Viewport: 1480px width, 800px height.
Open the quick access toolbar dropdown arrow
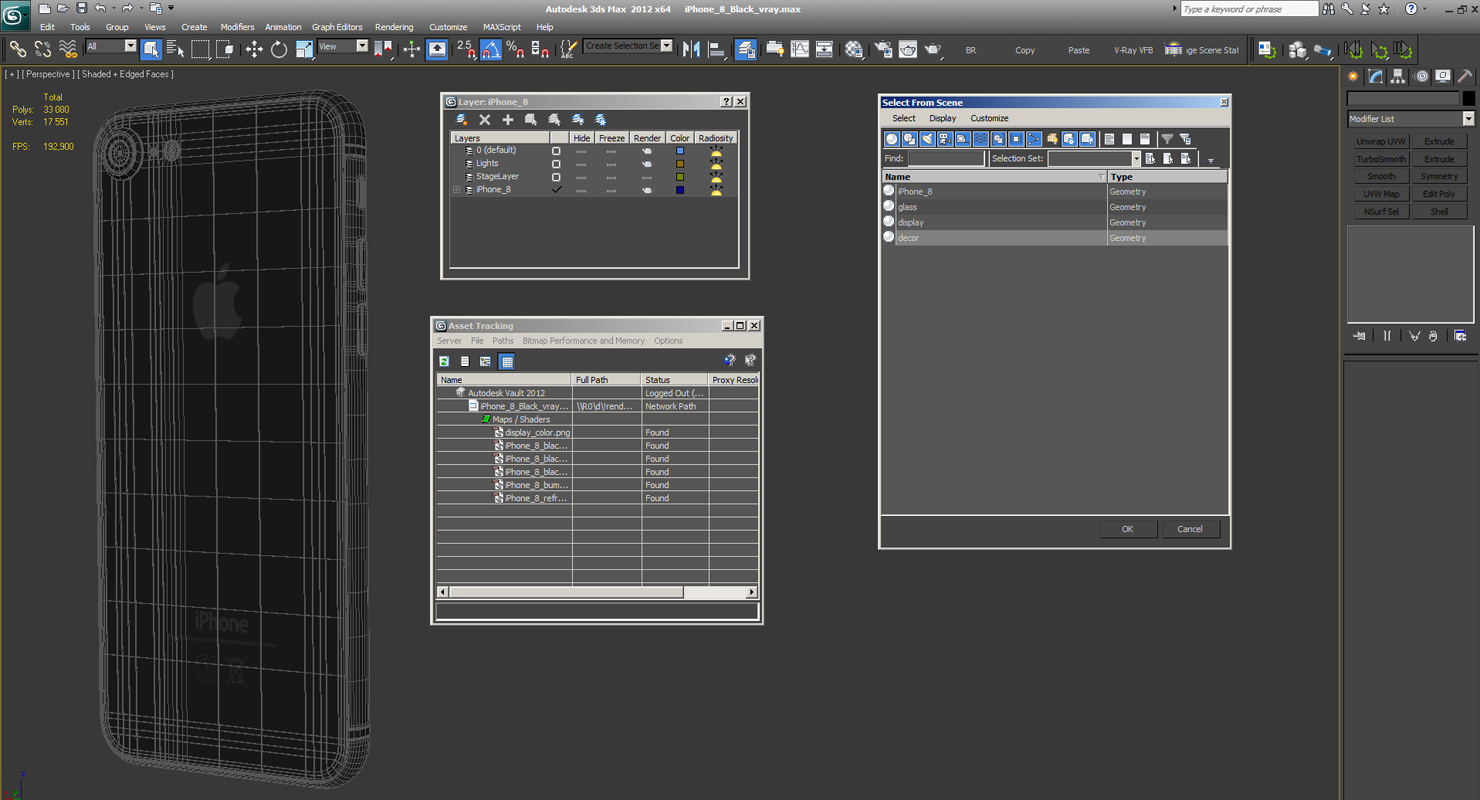[x=171, y=8]
